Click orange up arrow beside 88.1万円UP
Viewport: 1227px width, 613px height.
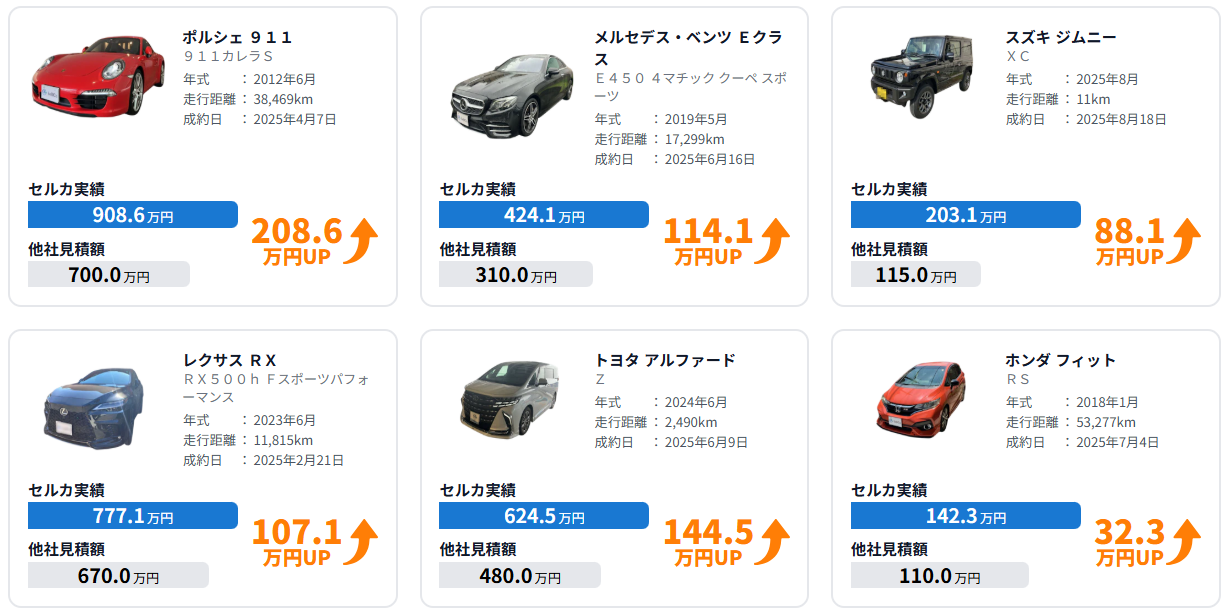[1185, 241]
